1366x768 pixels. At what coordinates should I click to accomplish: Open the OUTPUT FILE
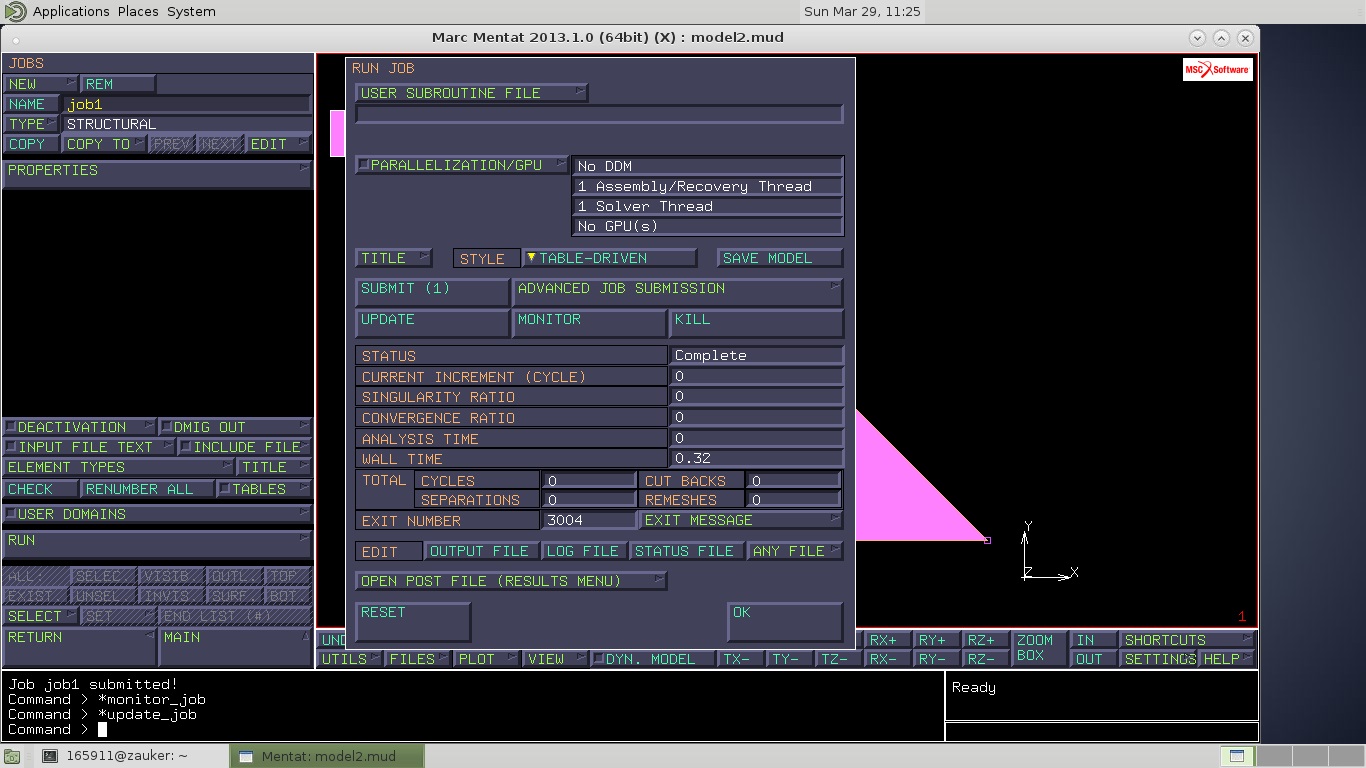(x=482, y=551)
